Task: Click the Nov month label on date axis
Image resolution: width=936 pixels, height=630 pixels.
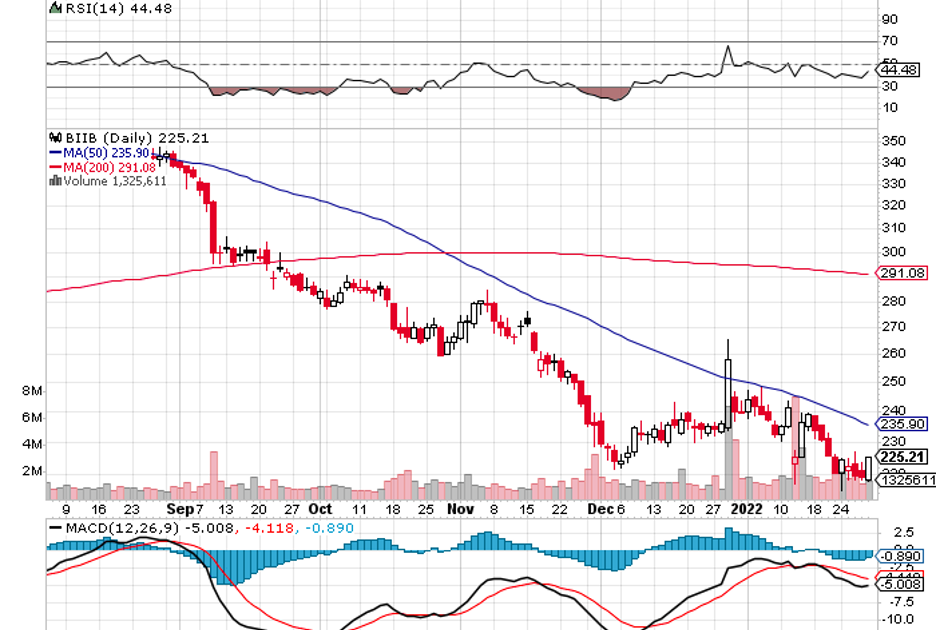Action: 458,508
